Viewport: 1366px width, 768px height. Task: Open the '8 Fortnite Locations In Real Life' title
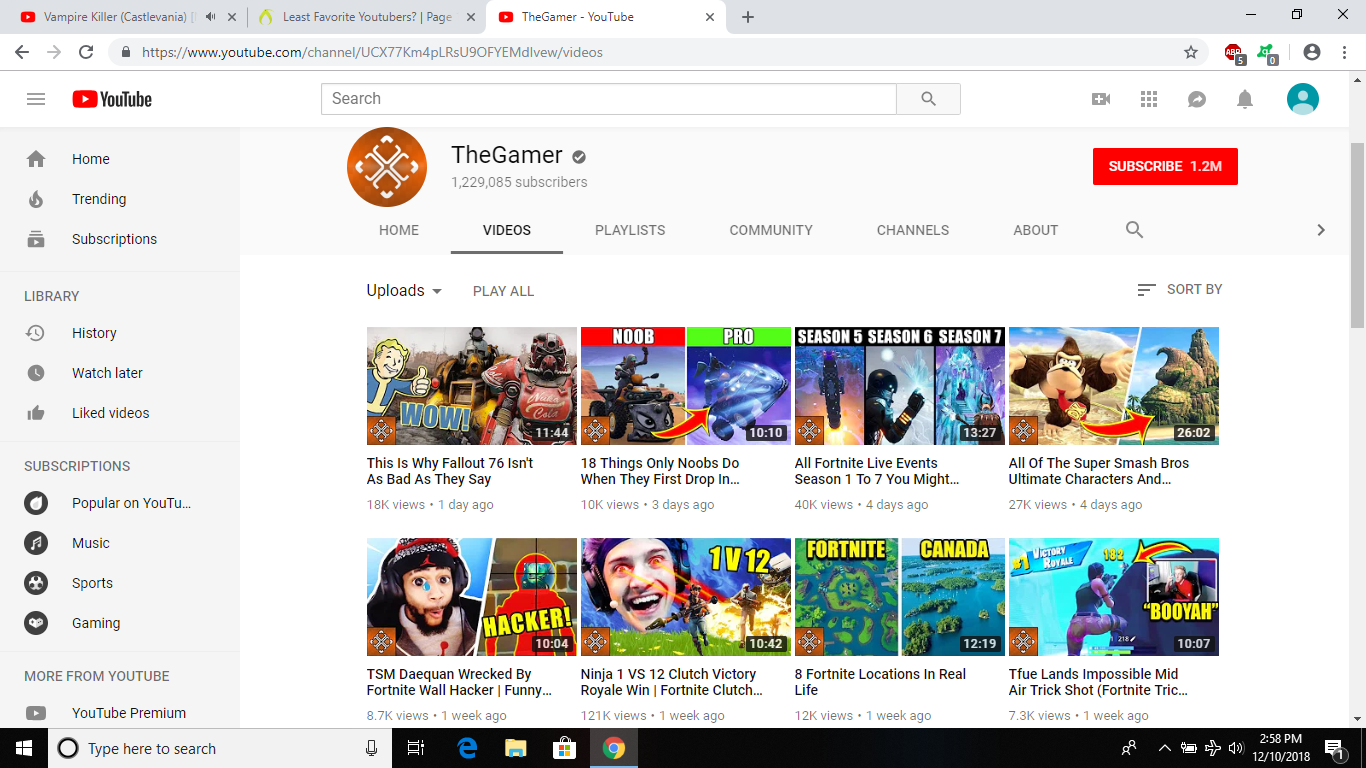880,682
